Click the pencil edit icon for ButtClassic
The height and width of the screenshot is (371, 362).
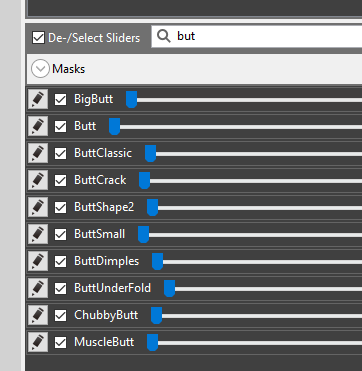[x=38, y=153]
